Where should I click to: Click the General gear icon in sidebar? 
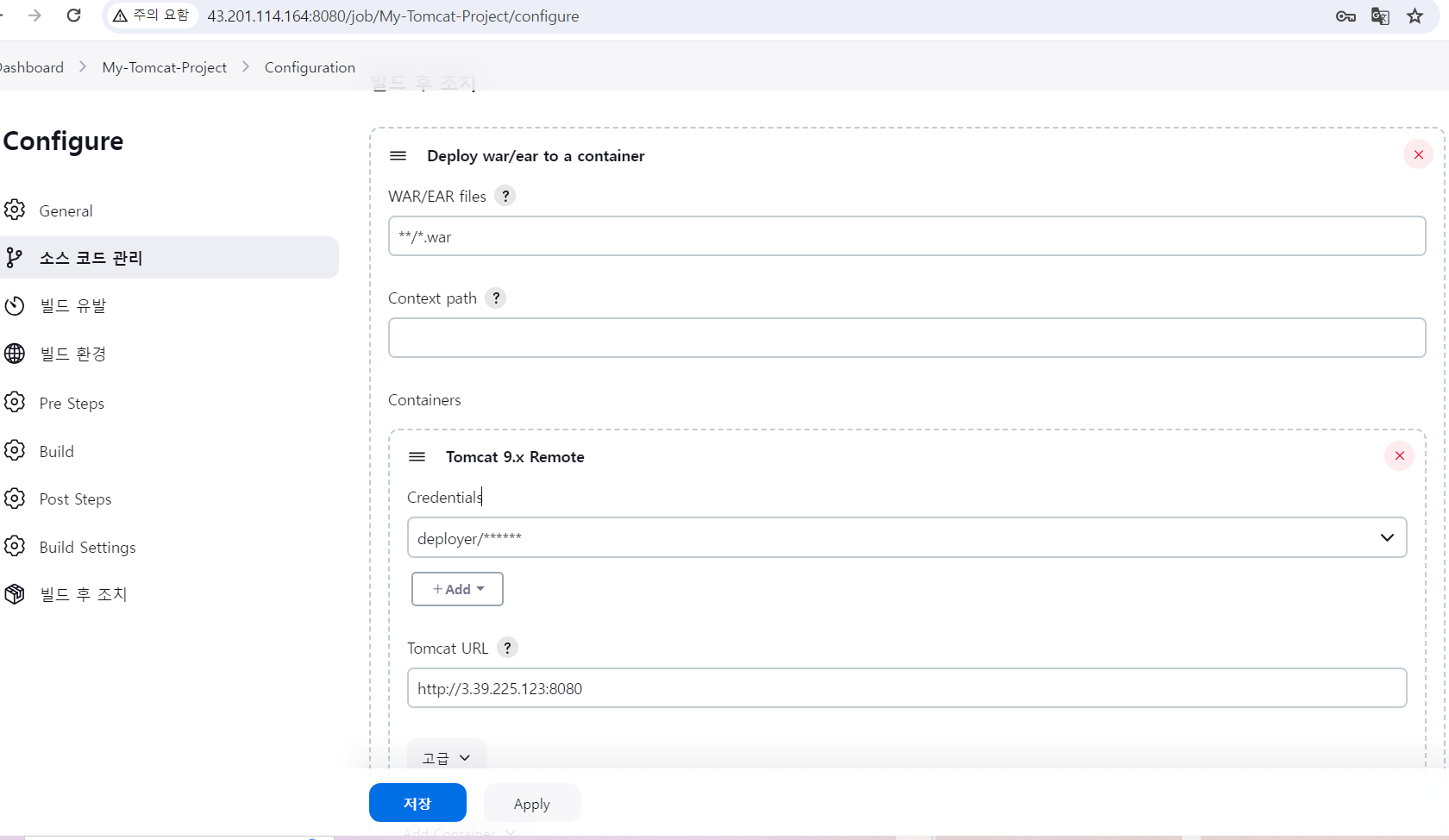[x=15, y=210]
